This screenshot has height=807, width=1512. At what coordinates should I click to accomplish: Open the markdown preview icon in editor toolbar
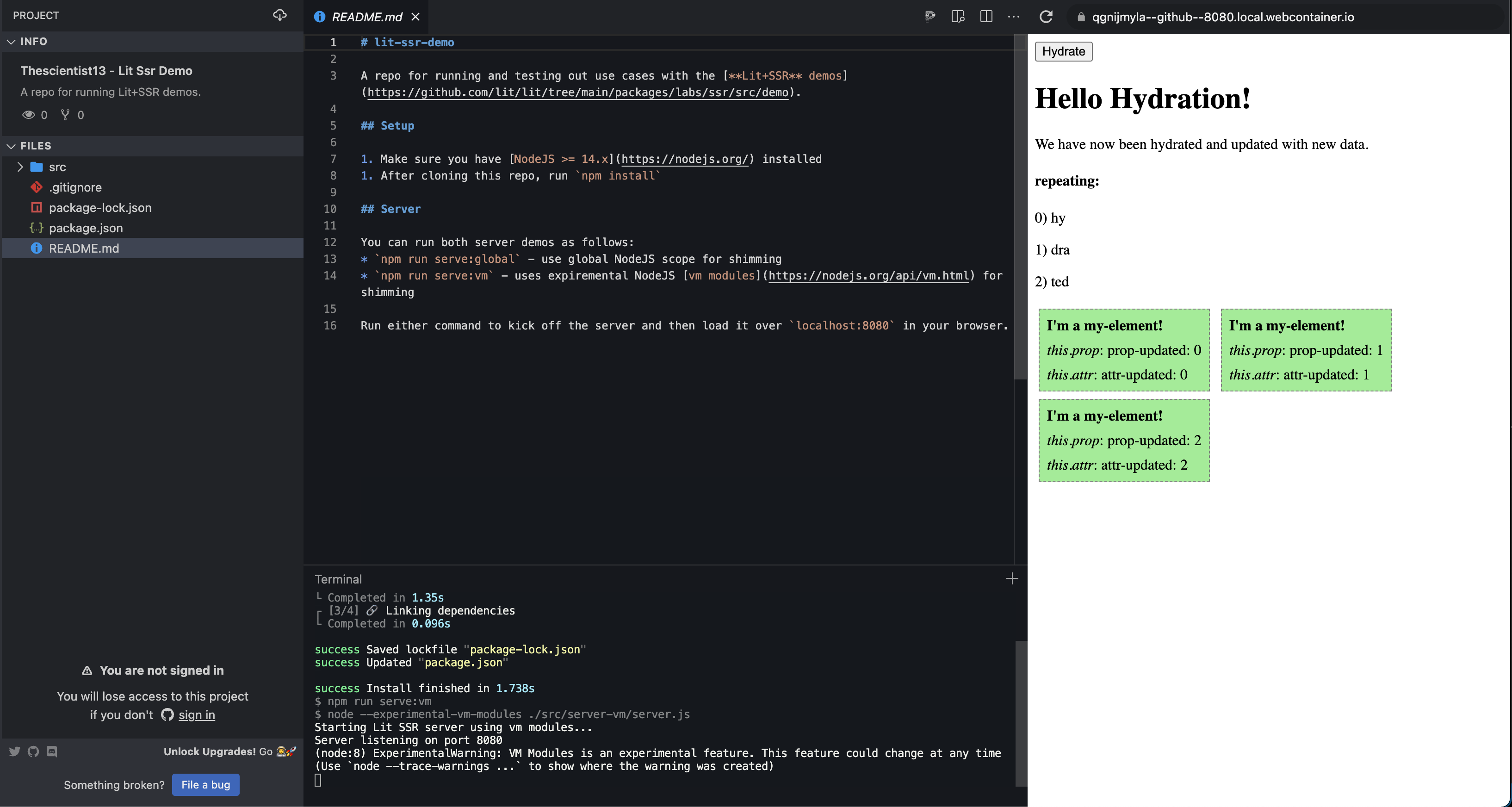[958, 17]
